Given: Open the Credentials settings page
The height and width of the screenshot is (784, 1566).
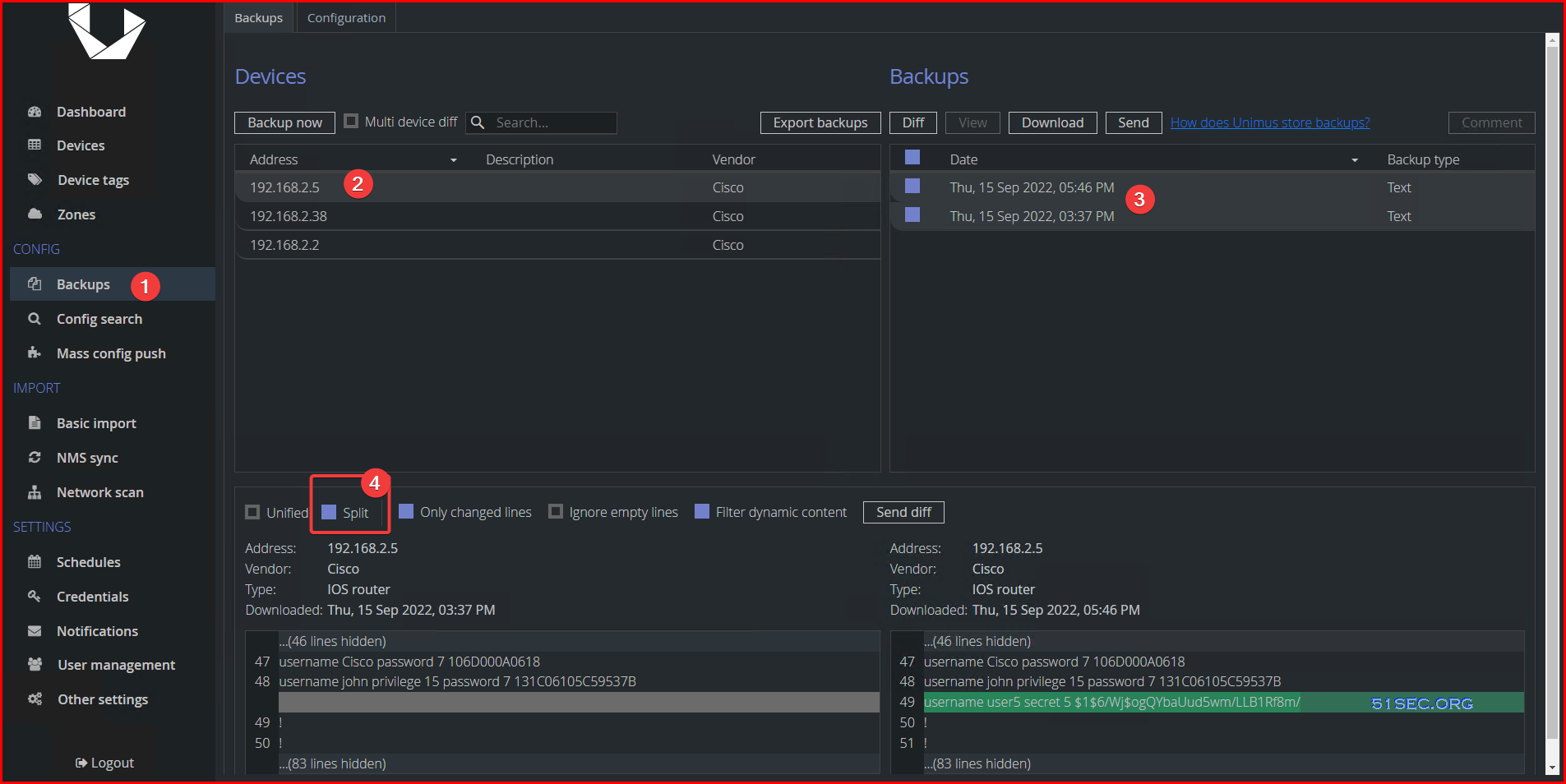Looking at the screenshot, I should click(x=93, y=597).
